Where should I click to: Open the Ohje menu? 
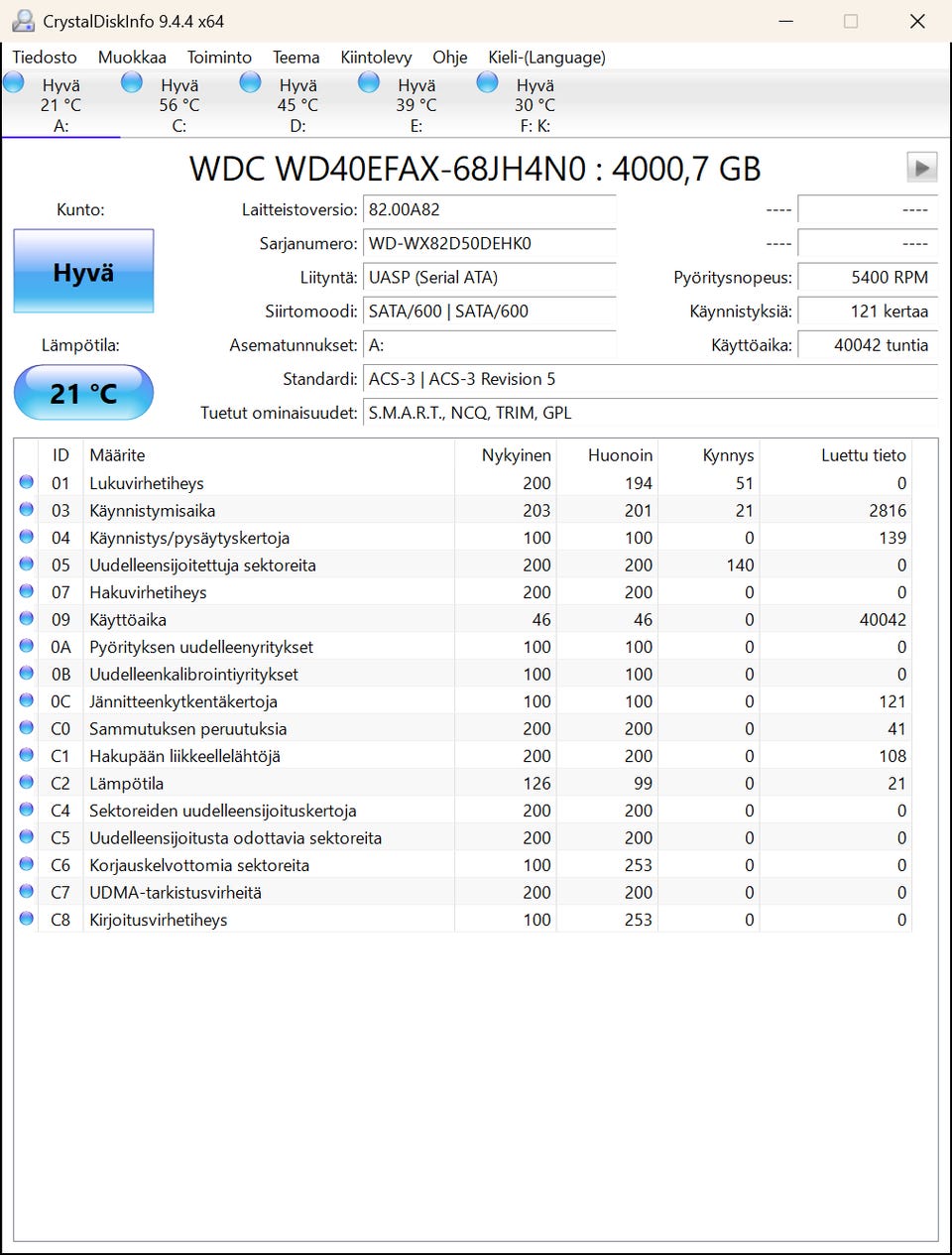click(450, 58)
